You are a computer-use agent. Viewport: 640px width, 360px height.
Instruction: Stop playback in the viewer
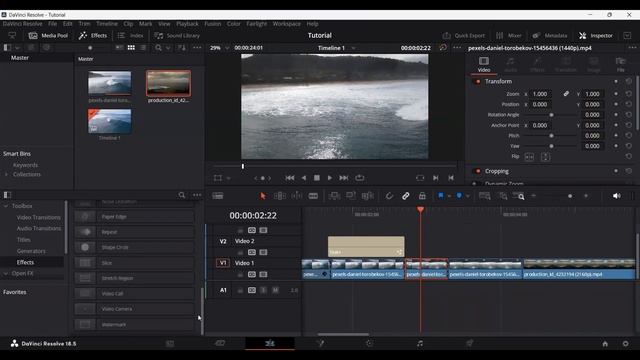click(x=317, y=178)
